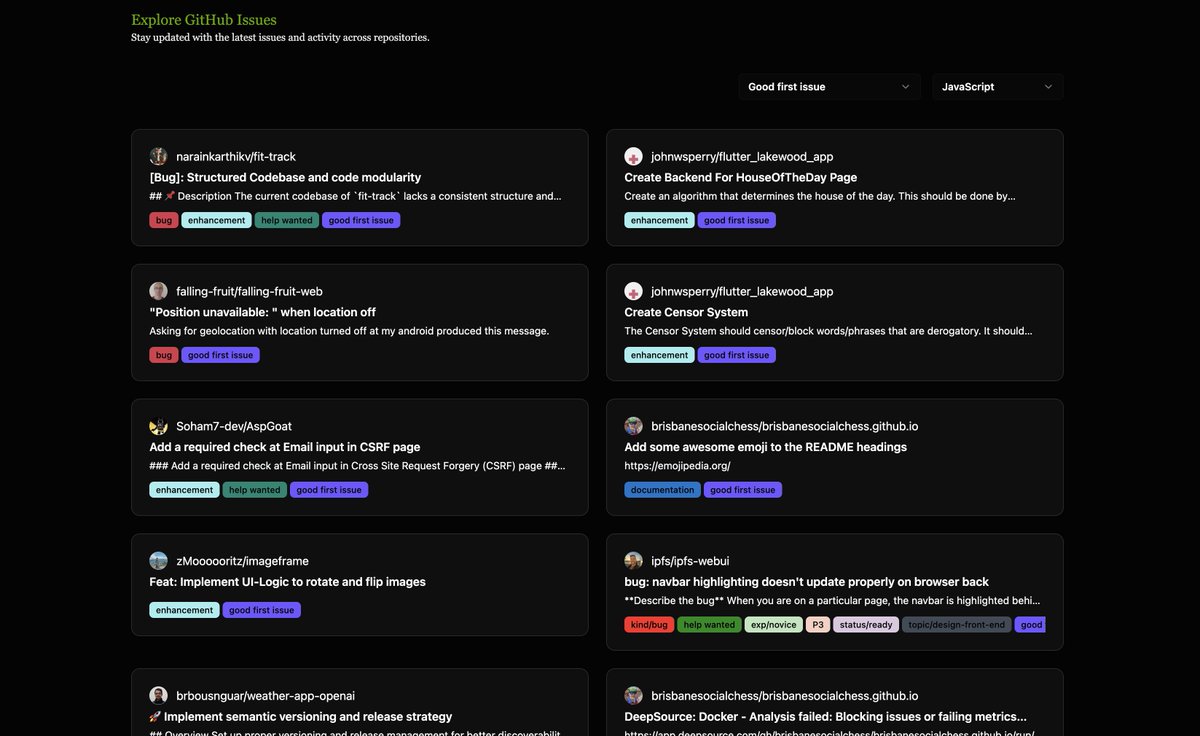Click good first issue label on imageframe card

click(261, 610)
